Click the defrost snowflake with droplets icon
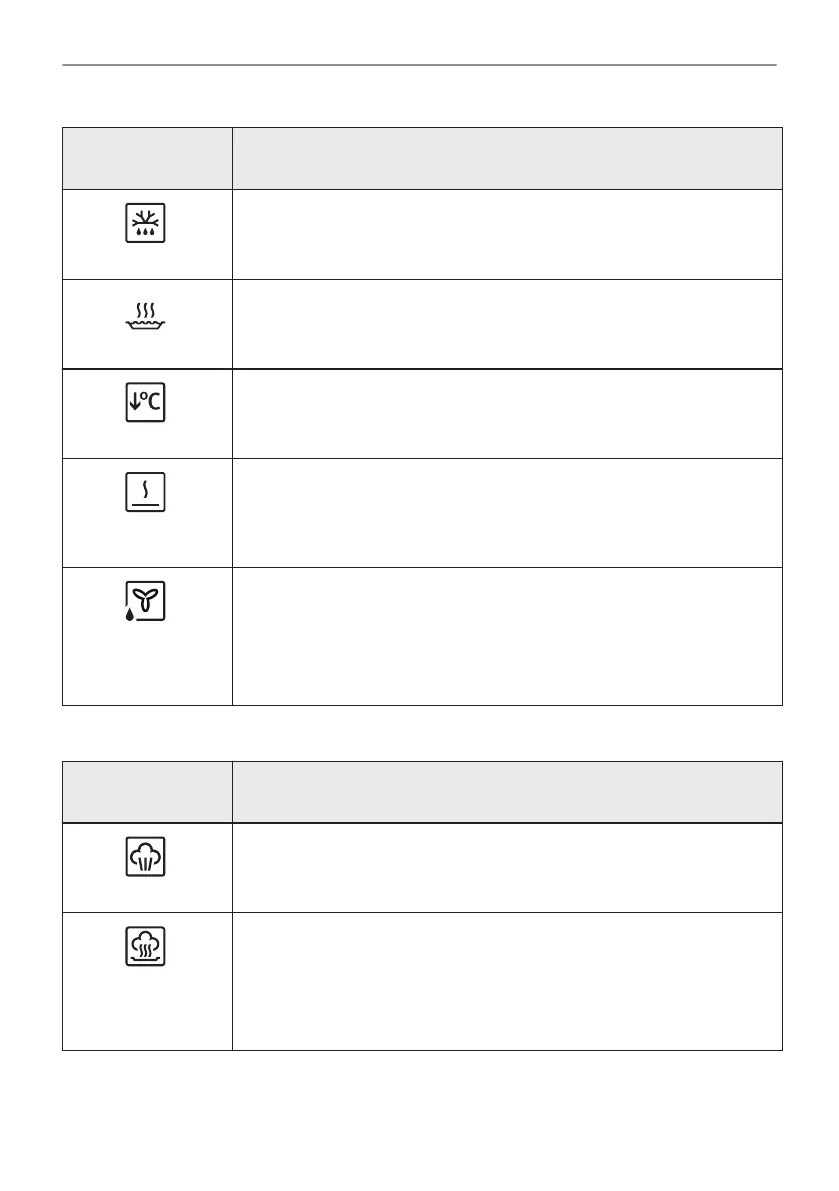This screenshot has height=1191, width=839. pyautogui.click(x=145, y=223)
